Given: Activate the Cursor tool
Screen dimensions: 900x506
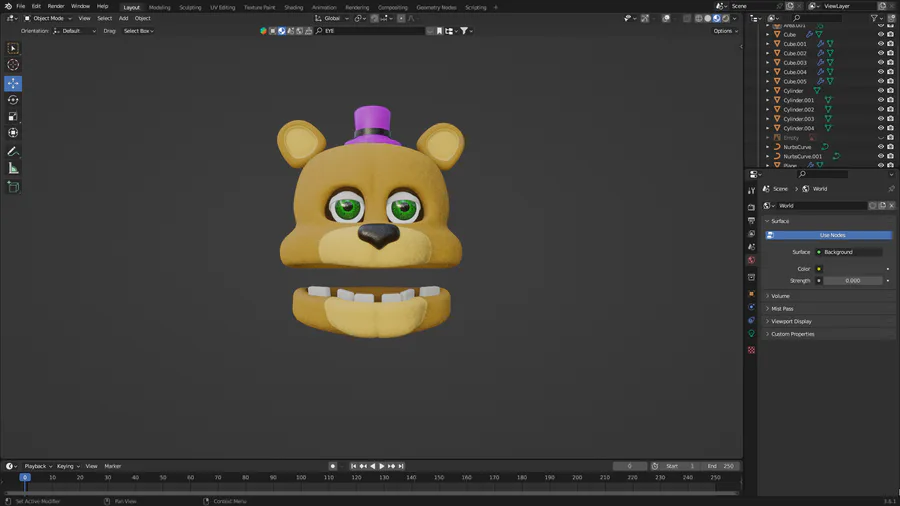Looking at the screenshot, I should pyautogui.click(x=13, y=65).
